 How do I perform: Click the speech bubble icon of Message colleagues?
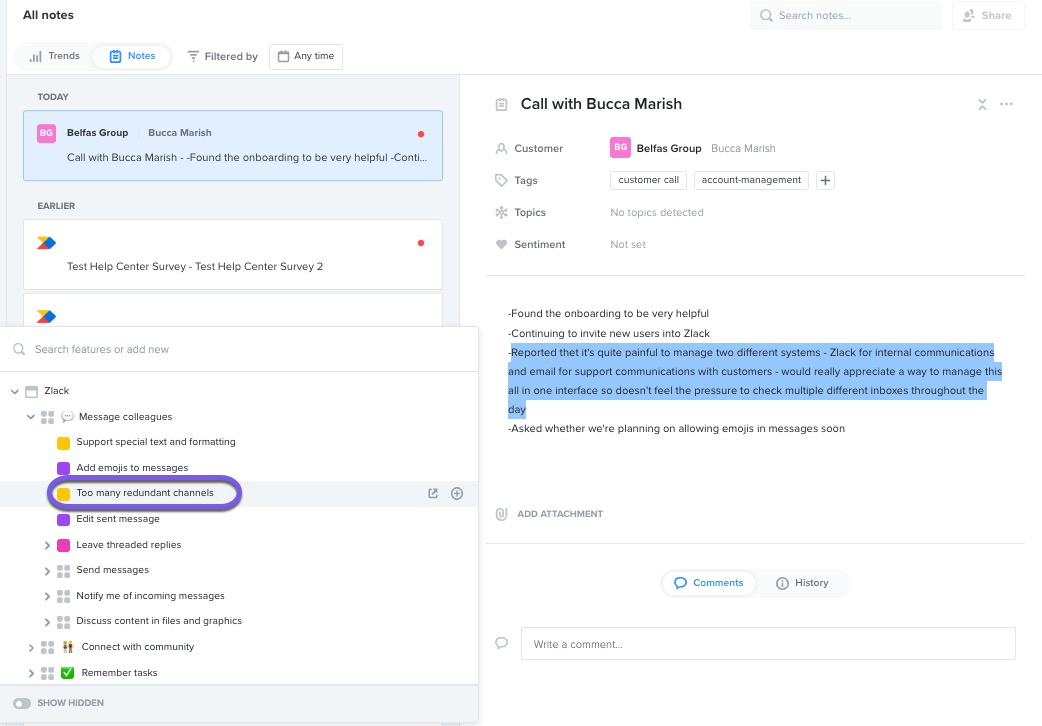[x=67, y=417]
